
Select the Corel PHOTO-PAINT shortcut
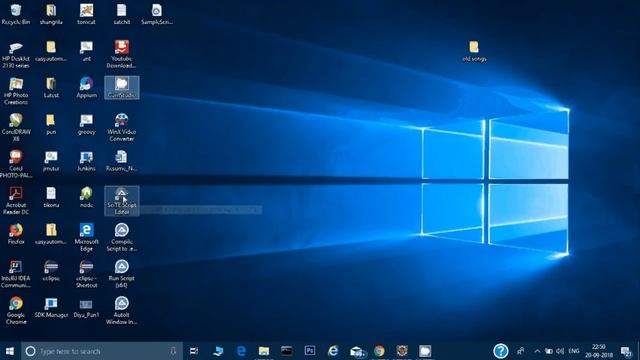(16, 164)
